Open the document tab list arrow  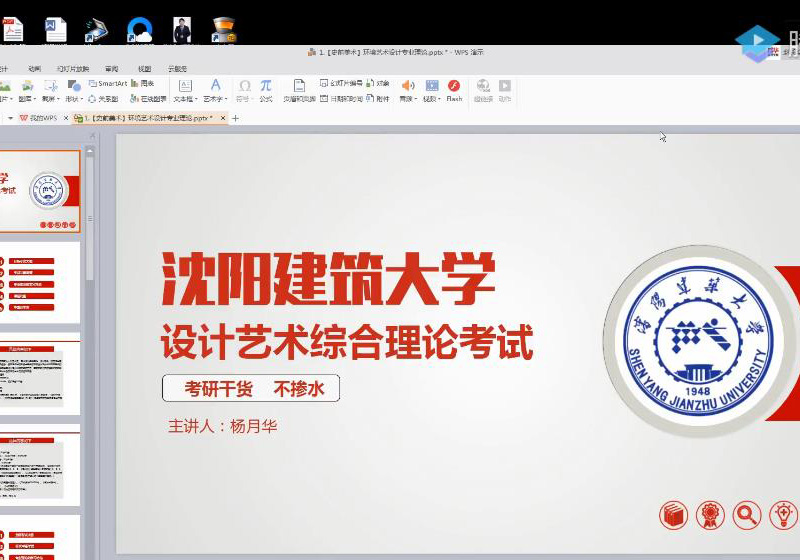click(x=10, y=118)
